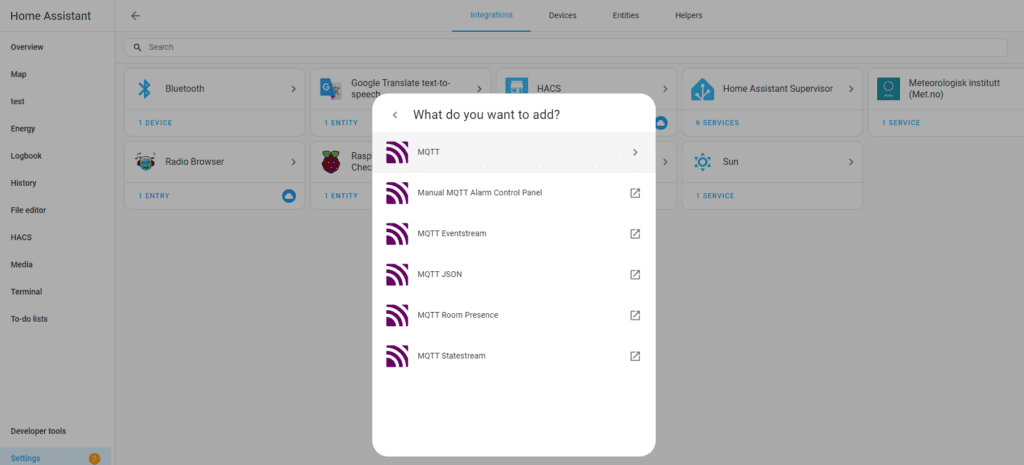Click the Raspberry Pi integration icon
The image size is (1024, 465).
(331, 162)
